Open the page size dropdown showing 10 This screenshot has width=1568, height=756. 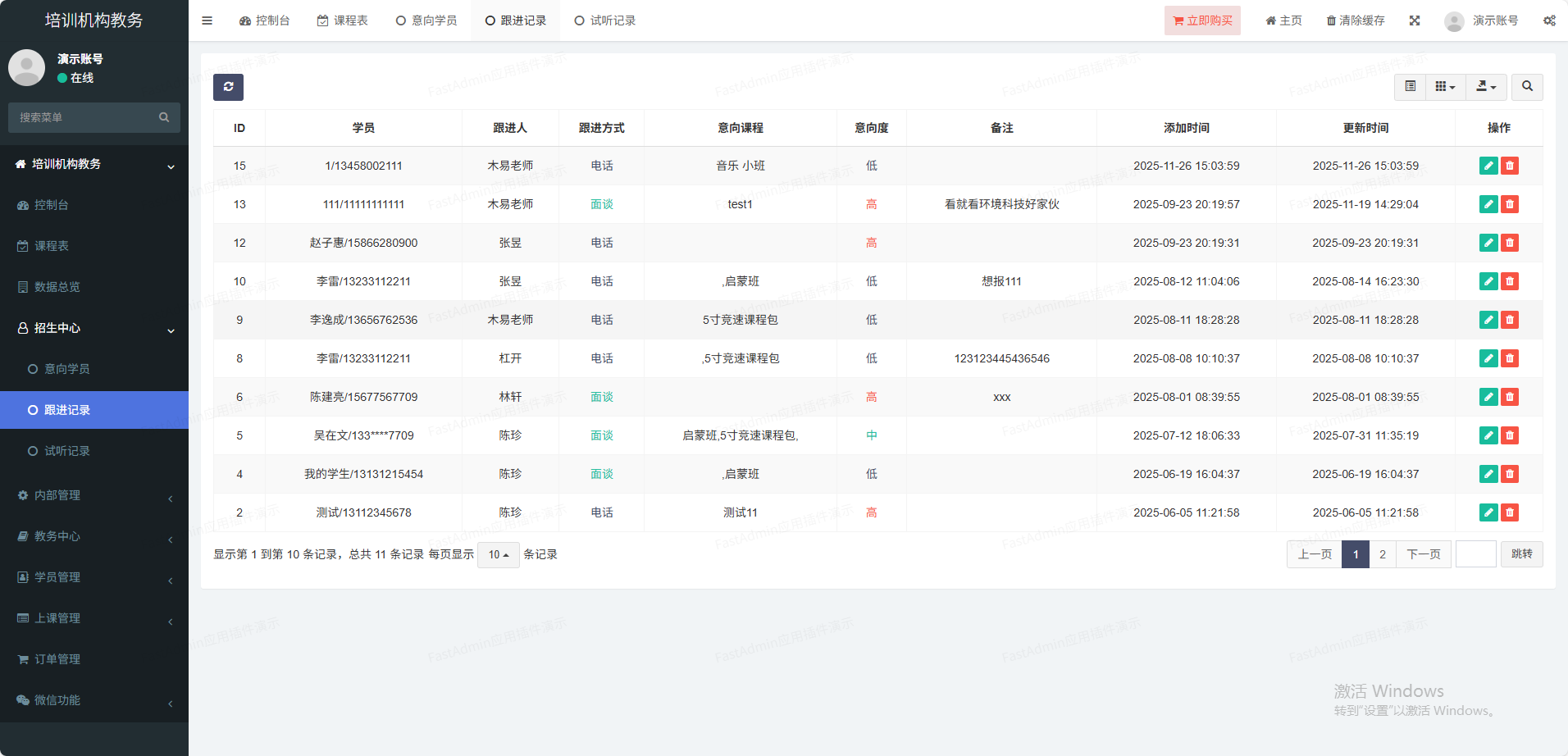[498, 555]
